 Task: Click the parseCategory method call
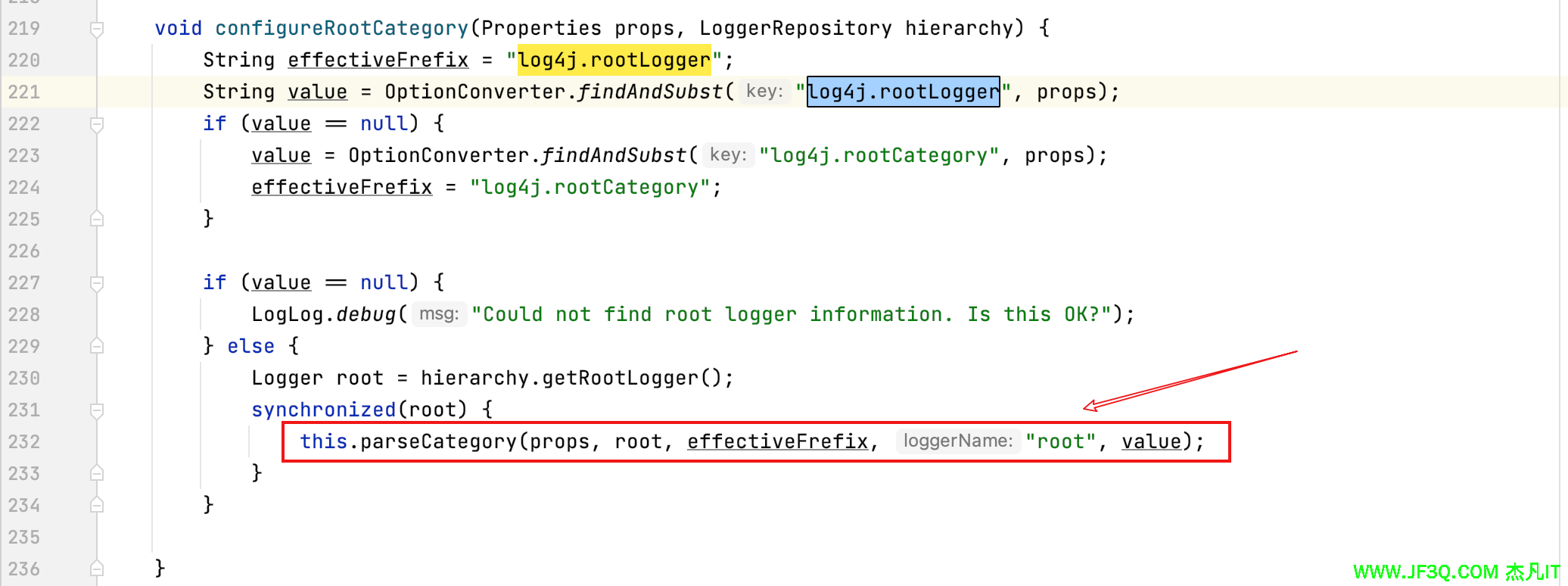click(437, 442)
